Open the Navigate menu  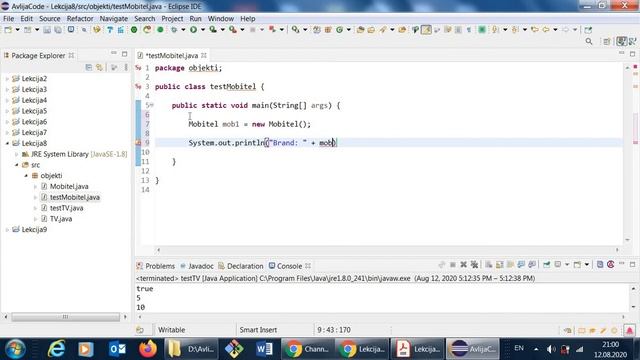tap(113, 19)
